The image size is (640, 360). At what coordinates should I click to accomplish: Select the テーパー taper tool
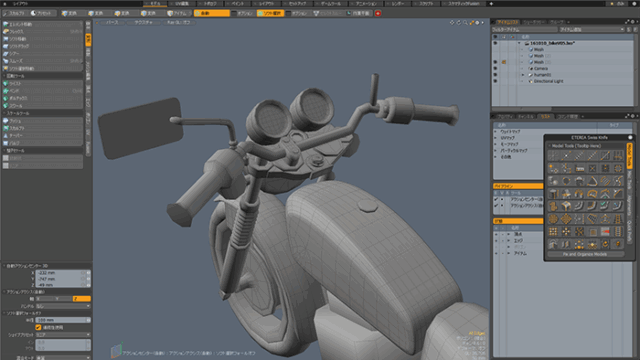pos(42,136)
